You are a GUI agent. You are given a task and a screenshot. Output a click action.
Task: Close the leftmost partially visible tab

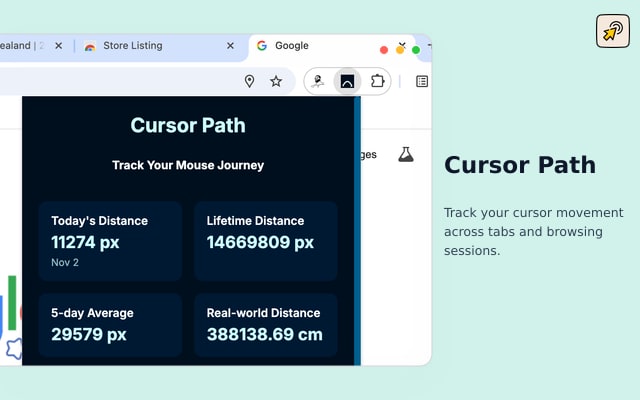58,46
